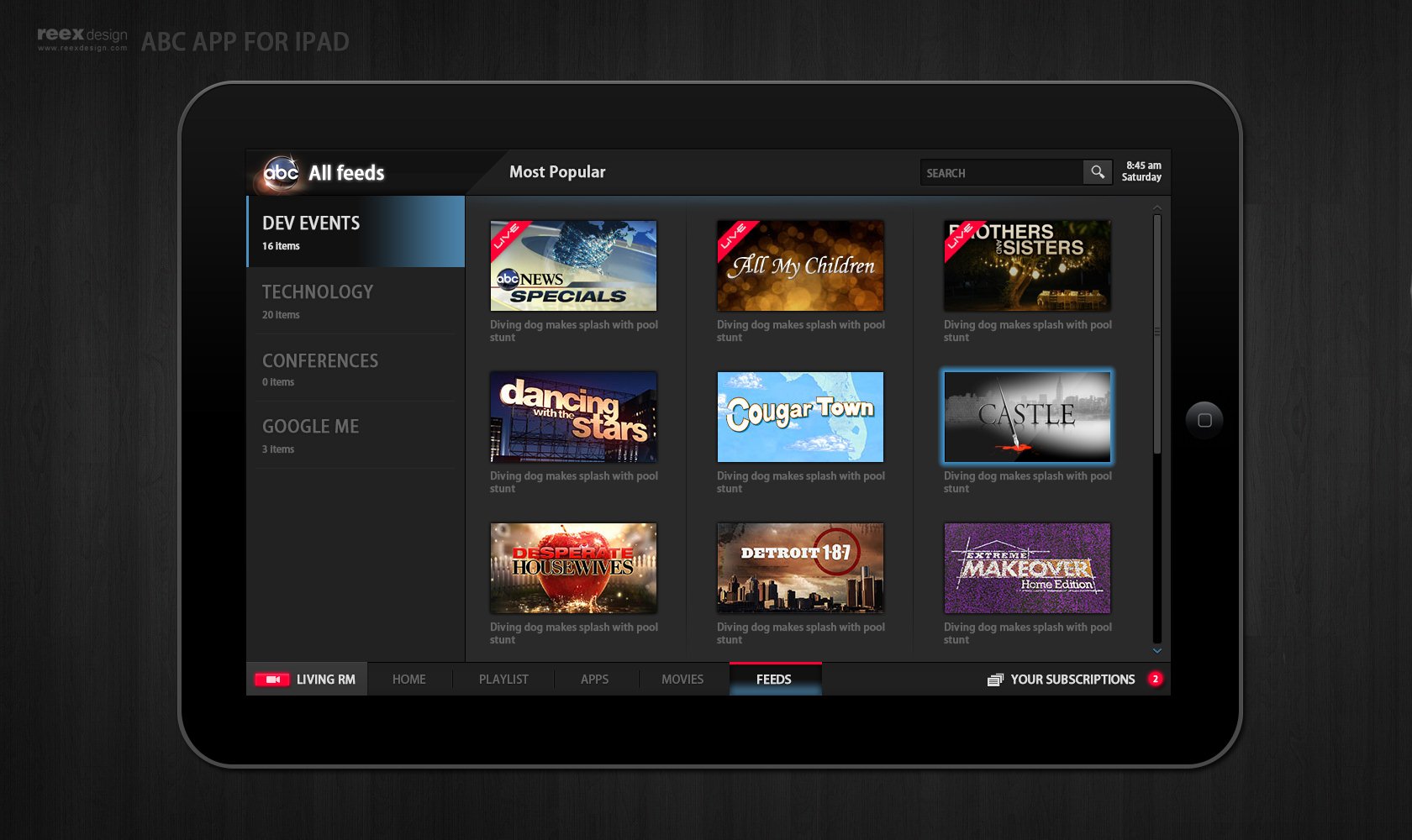Viewport: 1412px width, 840px height.
Task: Open the LIVING RM button
Action: tap(307, 680)
